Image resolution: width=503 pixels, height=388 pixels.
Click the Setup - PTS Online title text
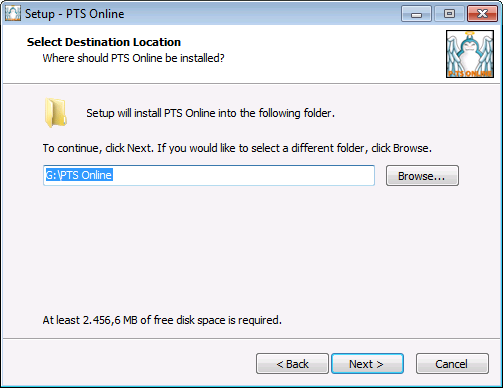click(75, 14)
